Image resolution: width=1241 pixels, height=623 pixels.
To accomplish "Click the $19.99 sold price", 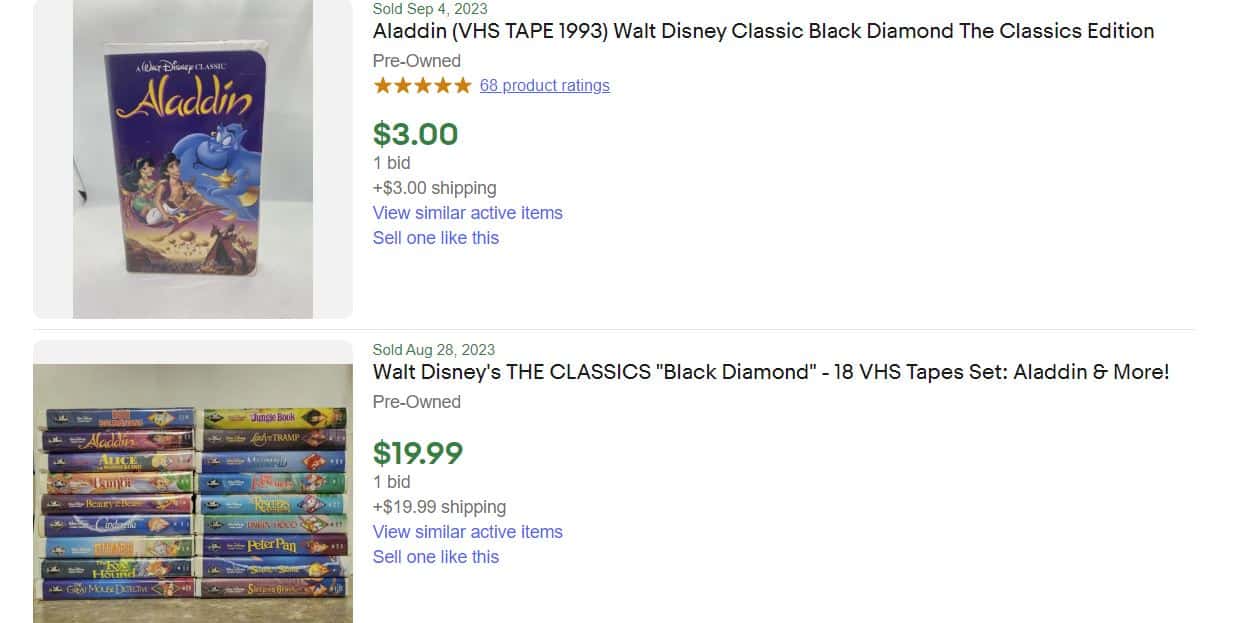I will point(418,452).
